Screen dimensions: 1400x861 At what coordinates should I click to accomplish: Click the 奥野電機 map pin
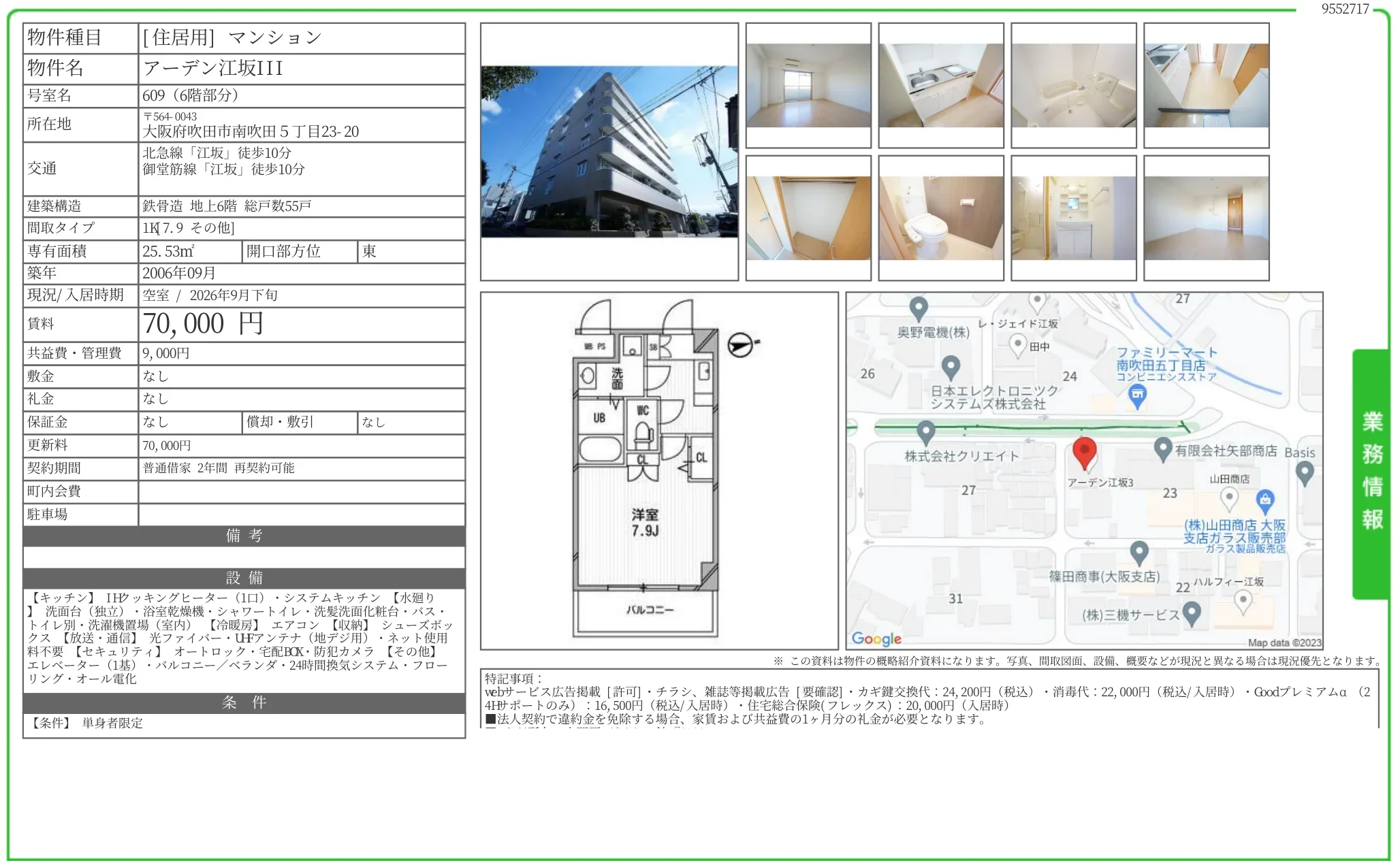coord(919,308)
